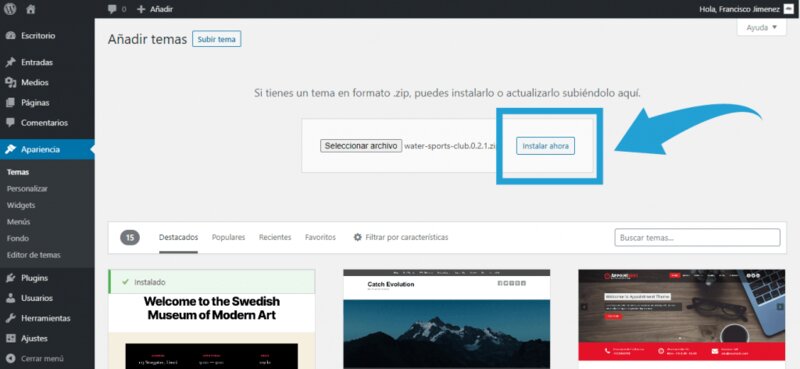Open the Catch Evolution theme thumbnail
This screenshot has height=369, width=800.
coord(446,319)
